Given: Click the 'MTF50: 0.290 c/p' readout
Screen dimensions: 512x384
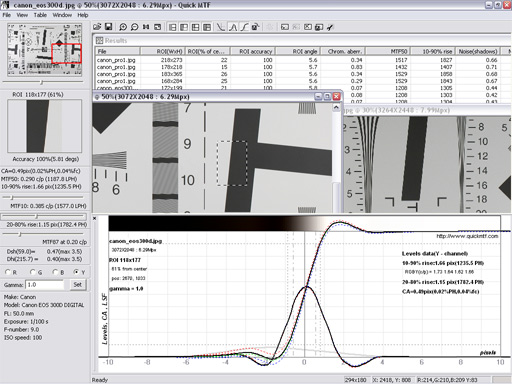Looking at the screenshot, I should click(x=41, y=179).
